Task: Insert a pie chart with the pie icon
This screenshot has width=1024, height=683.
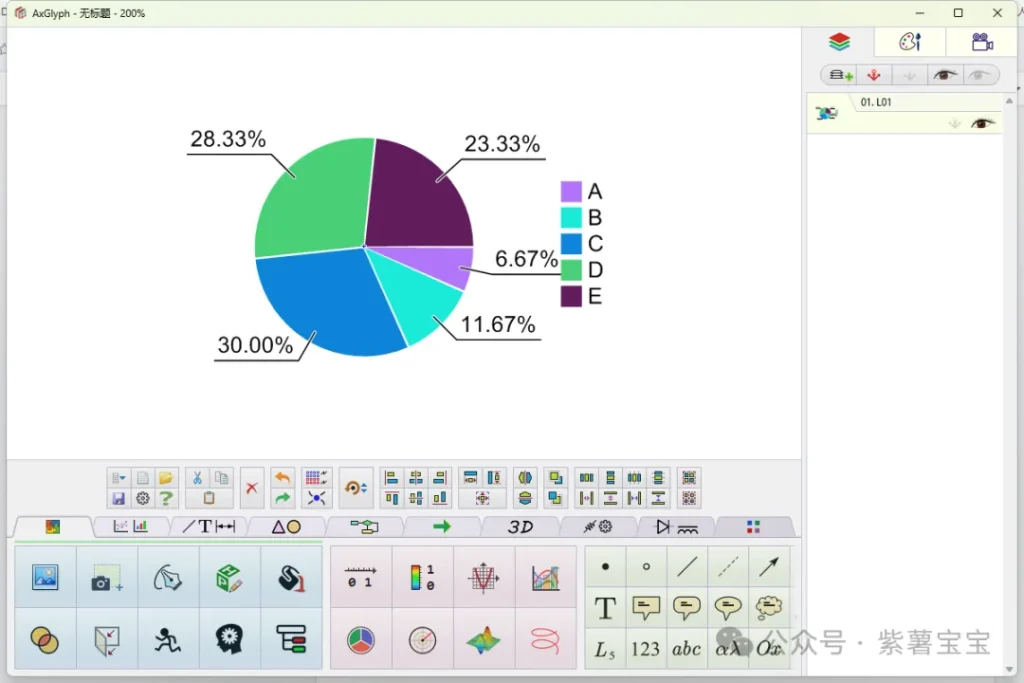Action: click(x=361, y=640)
